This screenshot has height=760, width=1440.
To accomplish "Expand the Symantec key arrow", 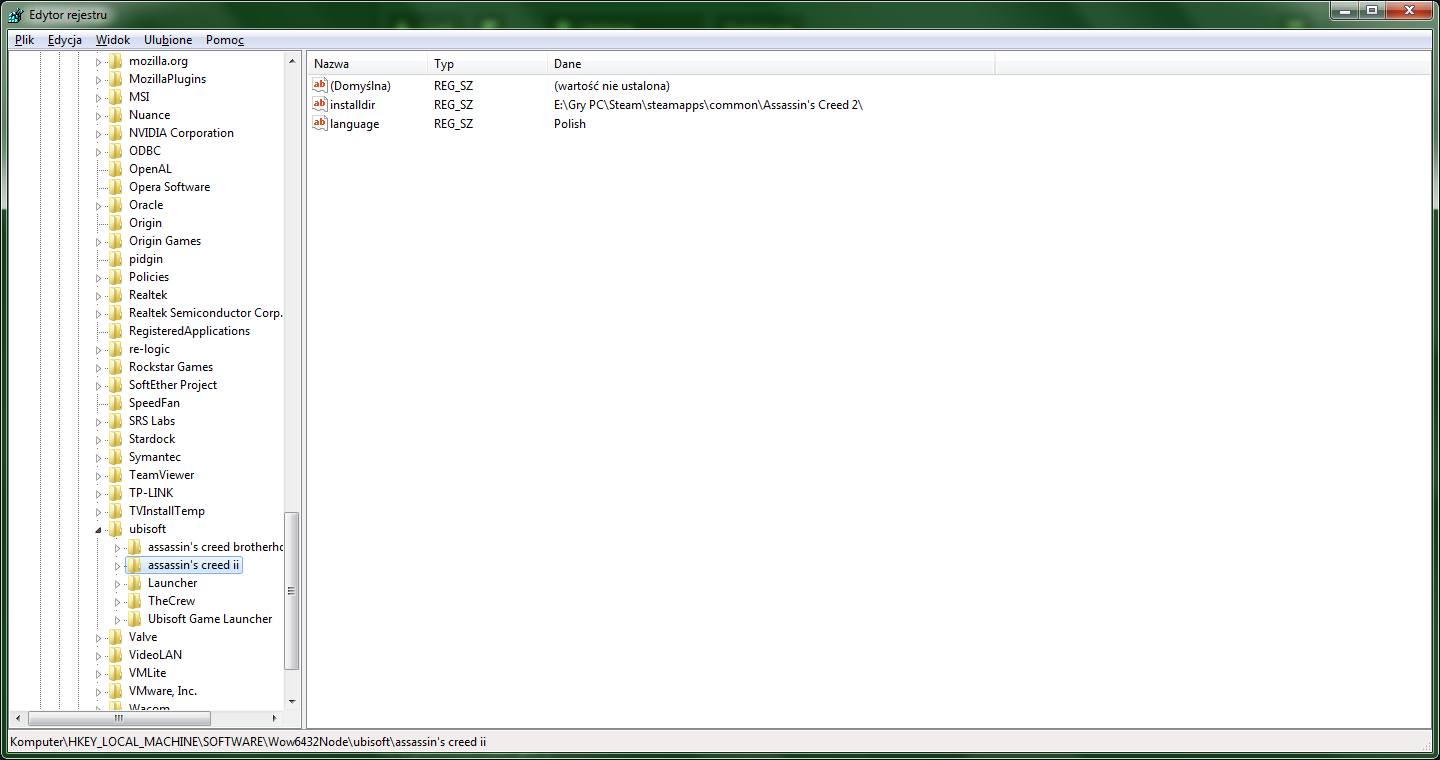I will pos(99,457).
